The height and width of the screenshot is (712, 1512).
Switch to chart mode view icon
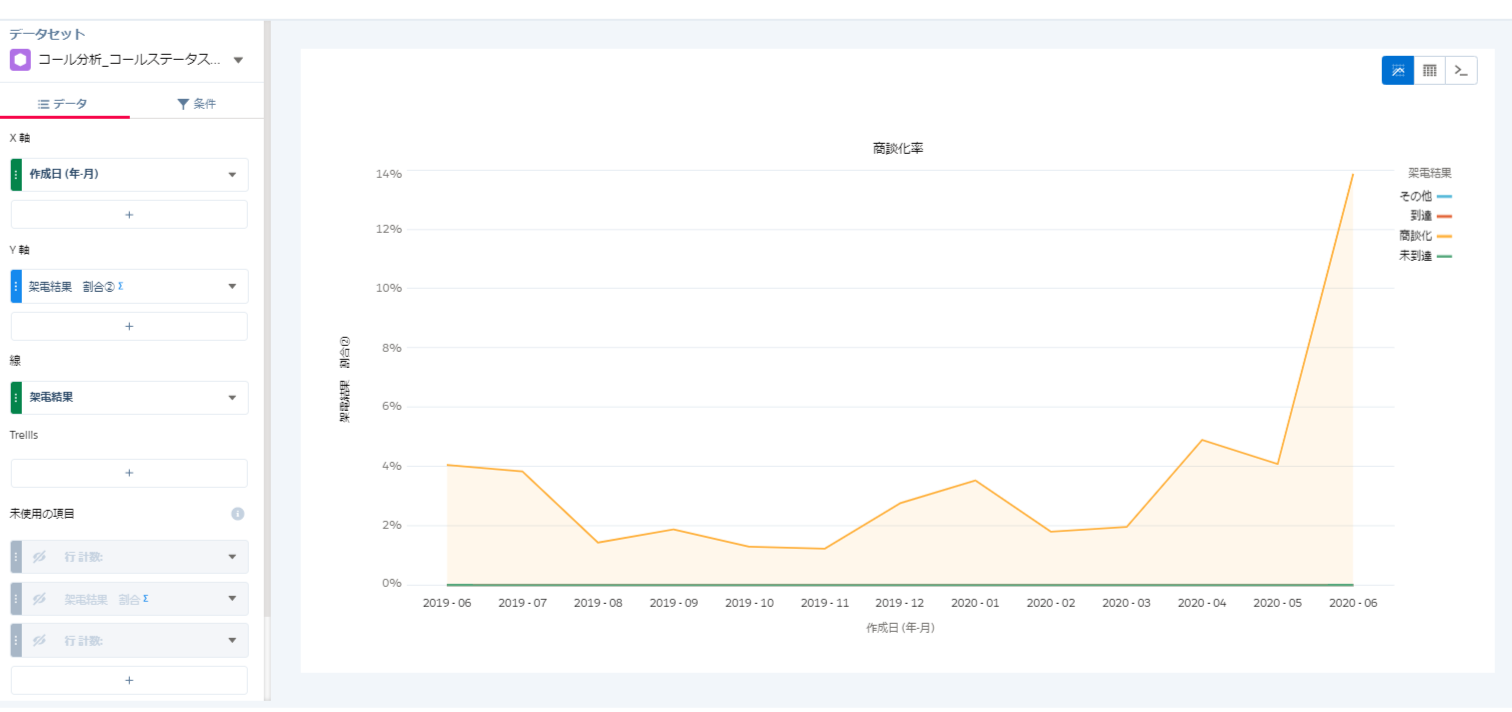coord(1397,70)
